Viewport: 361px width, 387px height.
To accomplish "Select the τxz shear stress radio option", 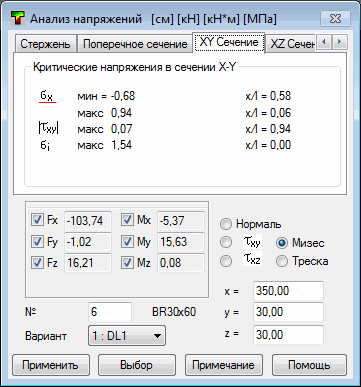I will coord(226,261).
